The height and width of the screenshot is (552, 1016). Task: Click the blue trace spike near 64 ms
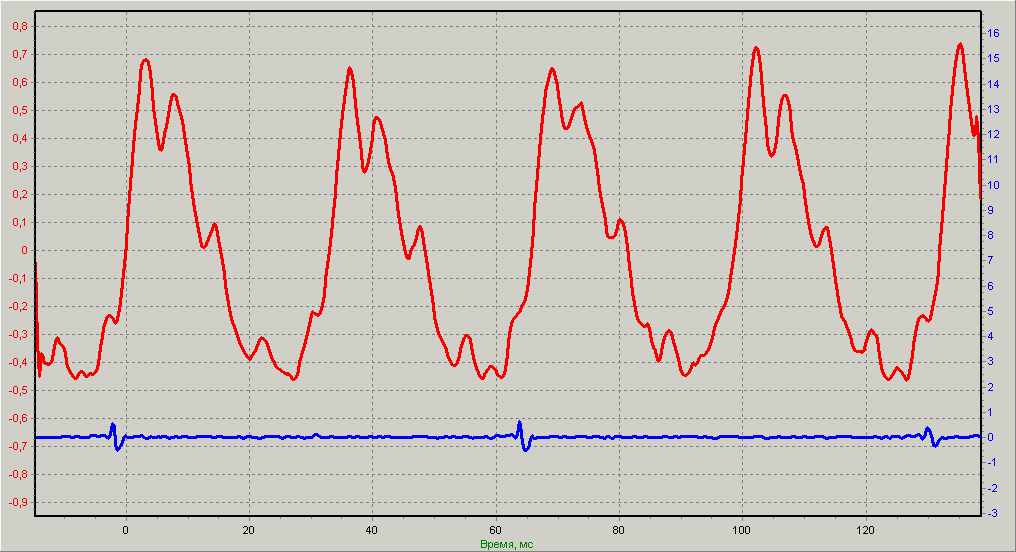[x=522, y=435]
